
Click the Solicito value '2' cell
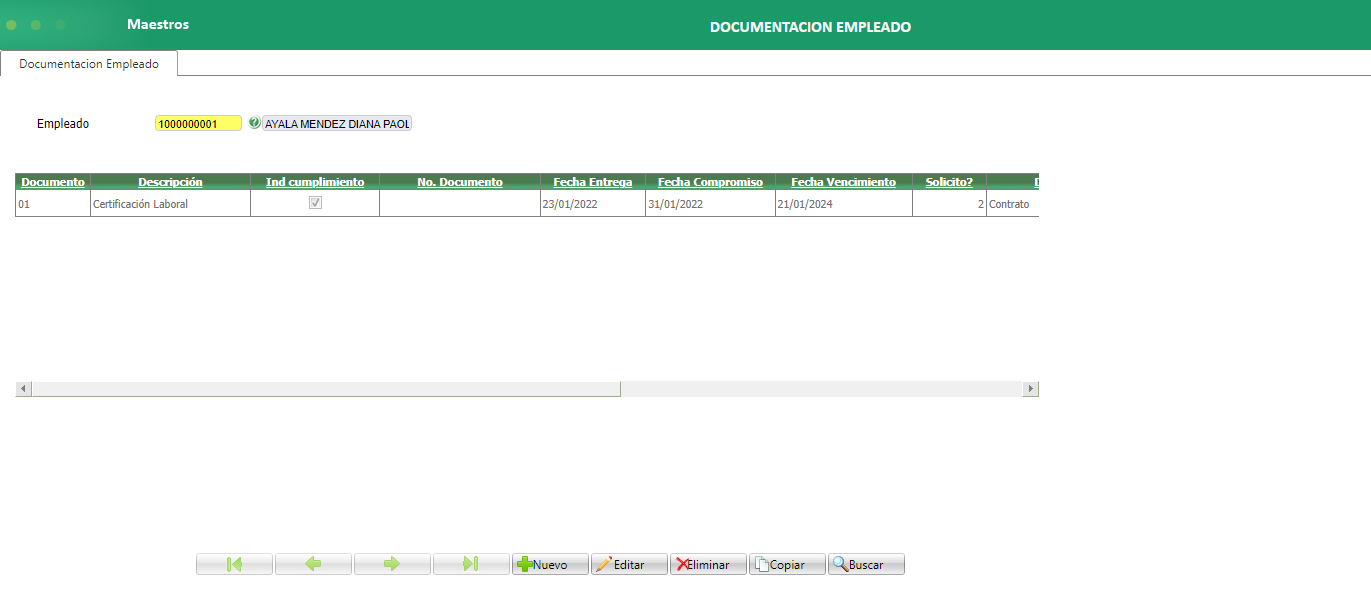[x=949, y=203]
